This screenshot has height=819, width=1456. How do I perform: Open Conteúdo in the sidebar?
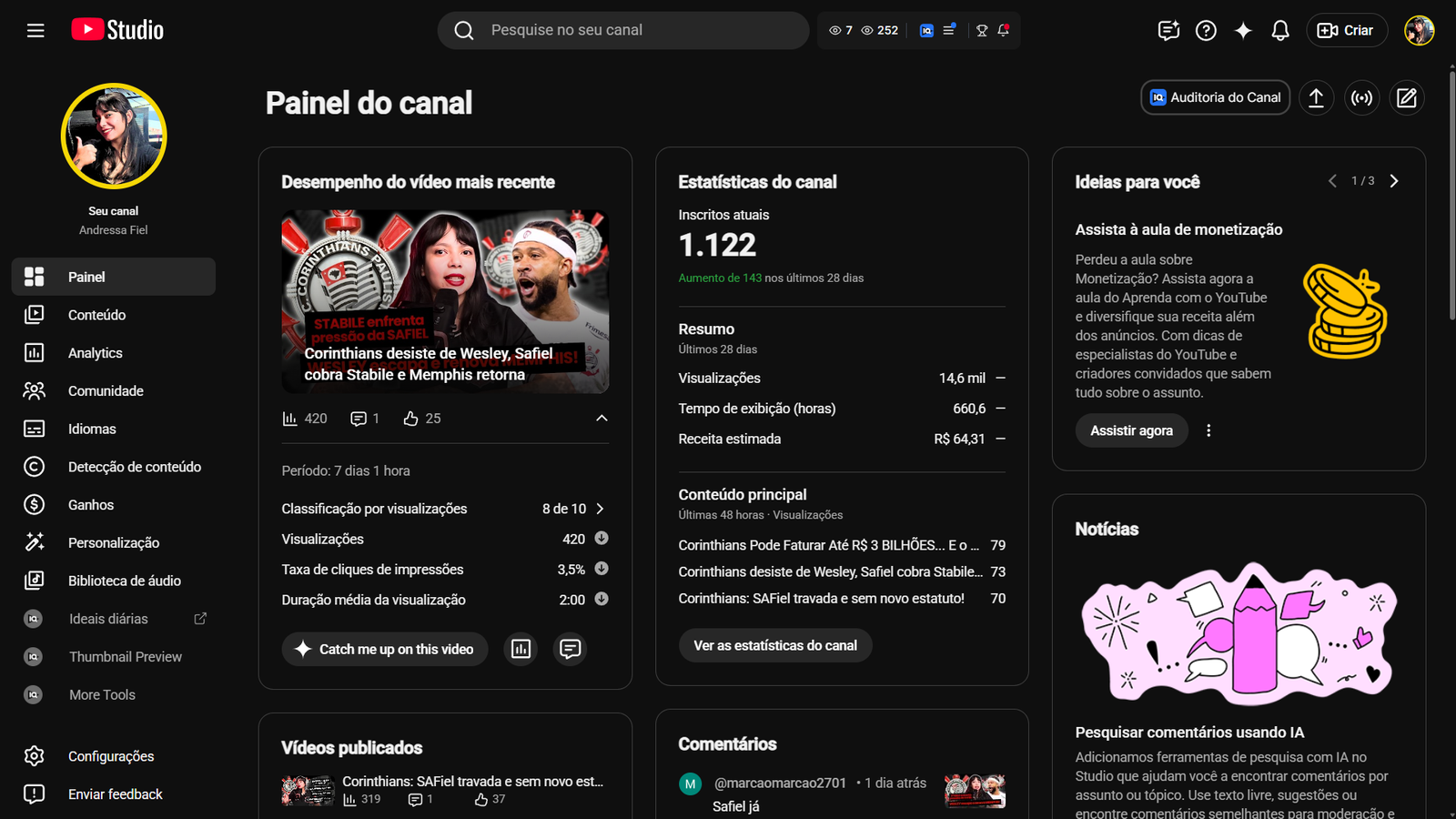[x=114, y=315]
